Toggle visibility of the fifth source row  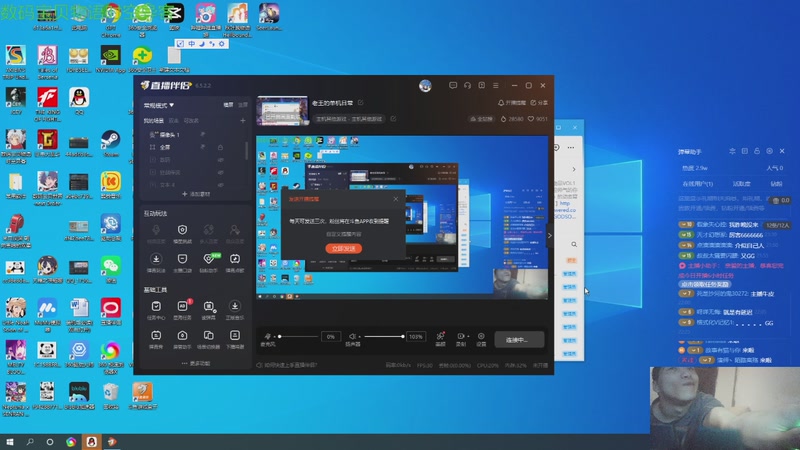(220, 185)
